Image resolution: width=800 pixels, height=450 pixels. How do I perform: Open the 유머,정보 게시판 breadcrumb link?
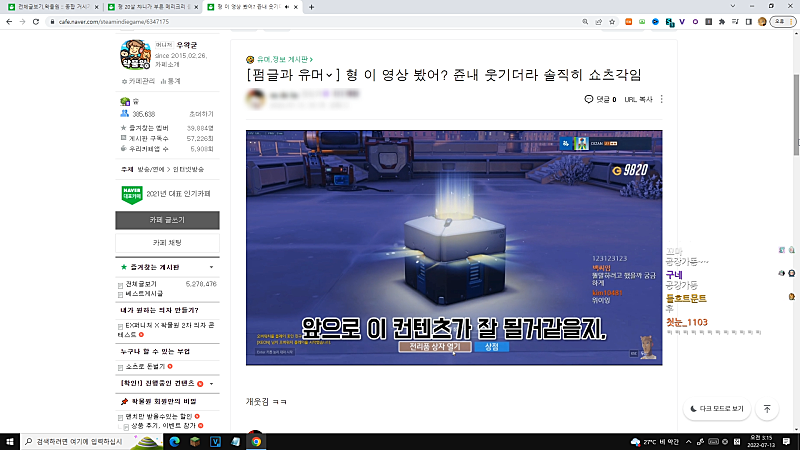tap(285, 60)
